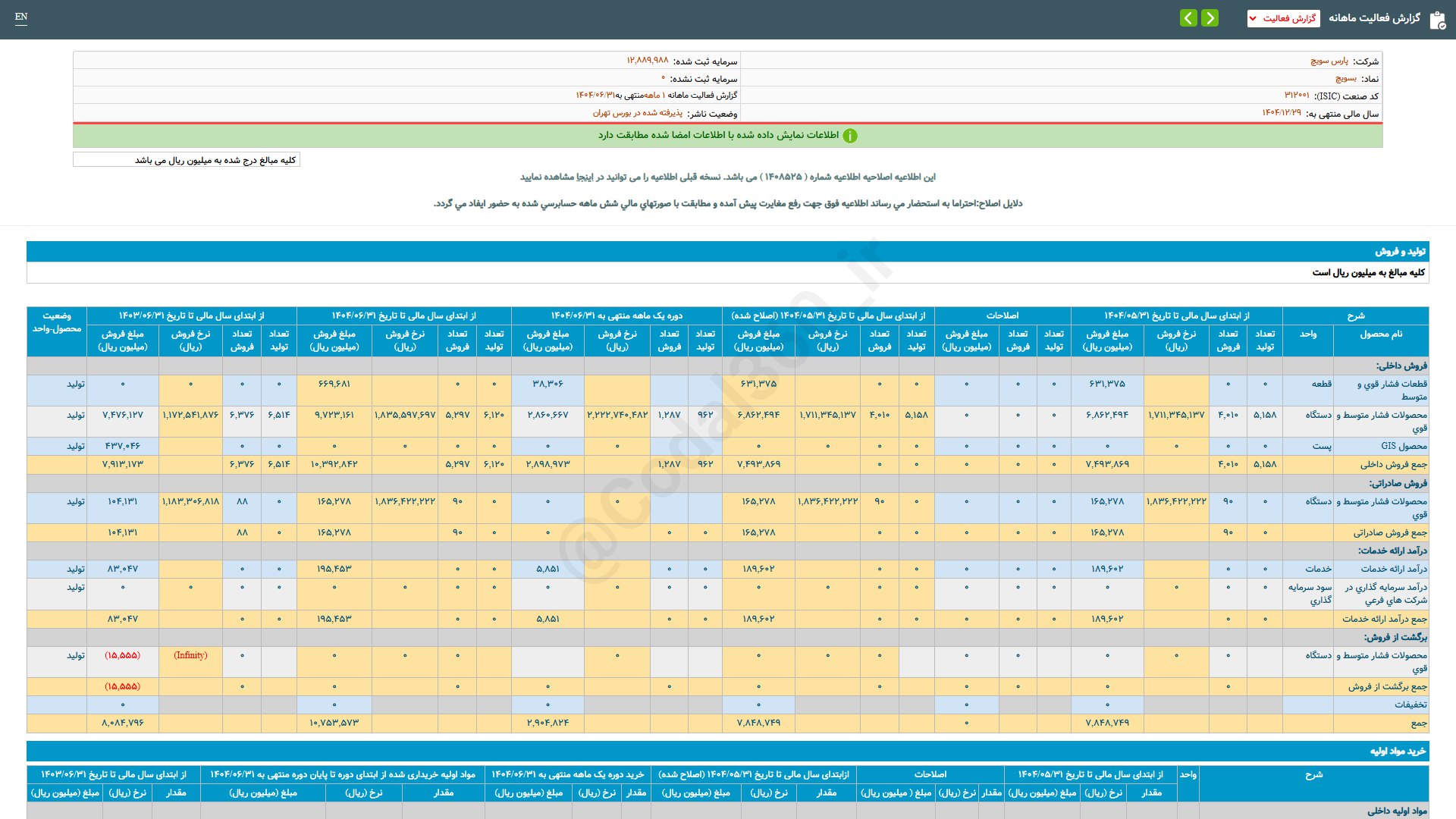The width and height of the screenshot is (1456, 819).
Task: Click the وضعیت محصول-واحد column header
Action: click(57, 322)
